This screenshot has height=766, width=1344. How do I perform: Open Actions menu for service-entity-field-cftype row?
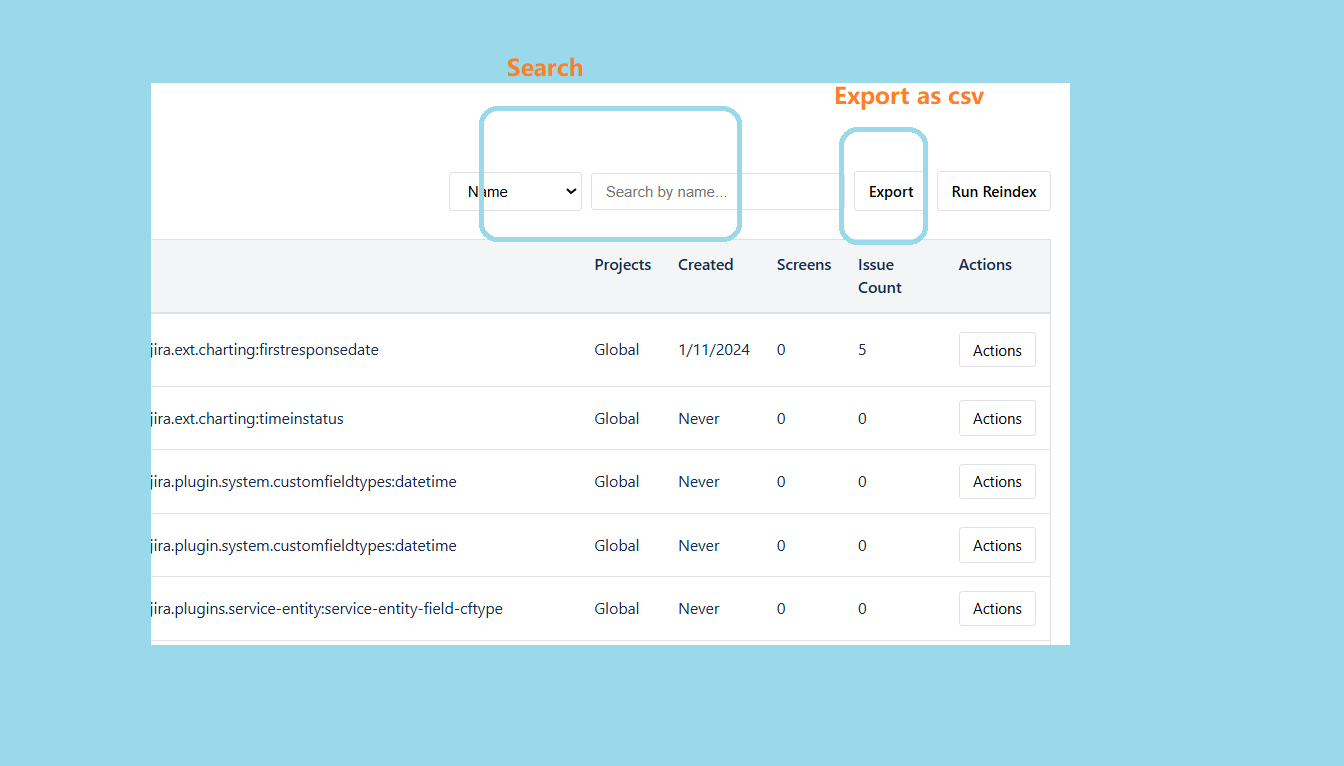tap(997, 608)
